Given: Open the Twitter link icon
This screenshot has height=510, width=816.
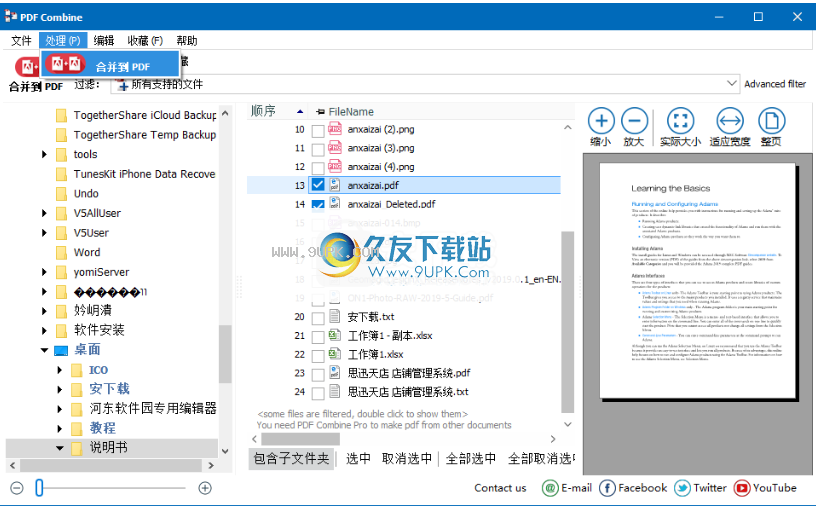Looking at the screenshot, I should coord(682,488).
